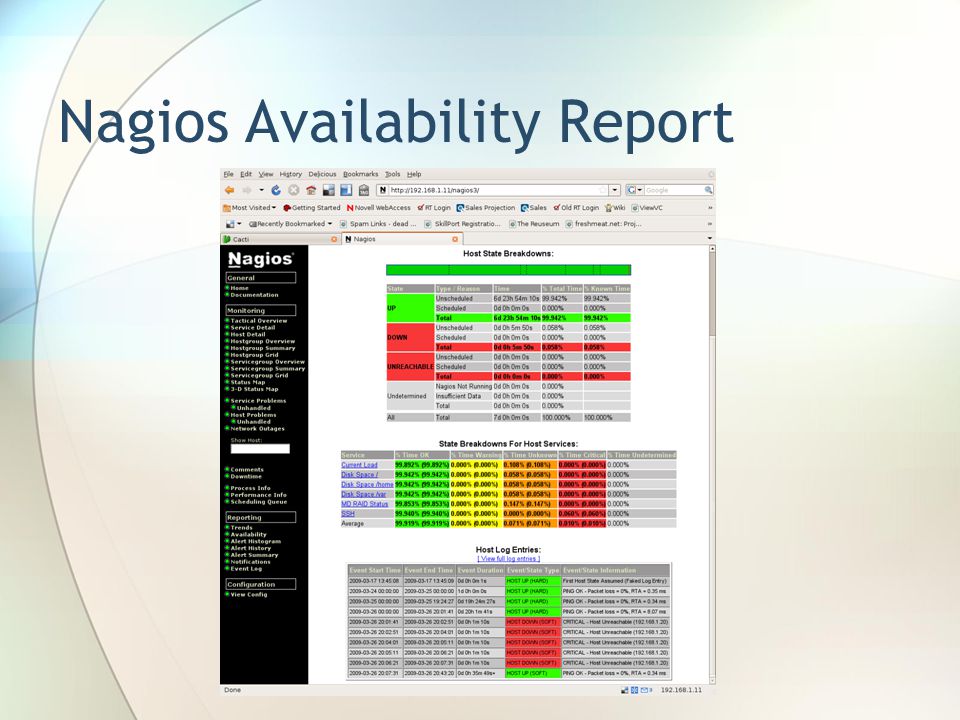
Task: Click the search magnifier icon
Action: 708,190
